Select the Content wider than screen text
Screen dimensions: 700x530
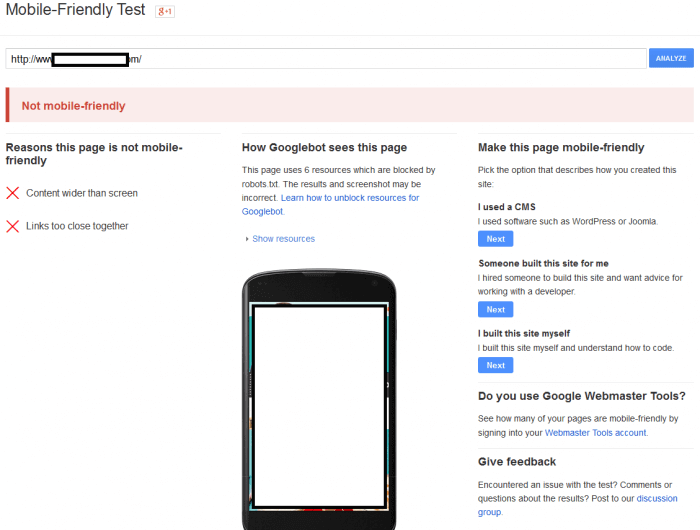point(82,193)
